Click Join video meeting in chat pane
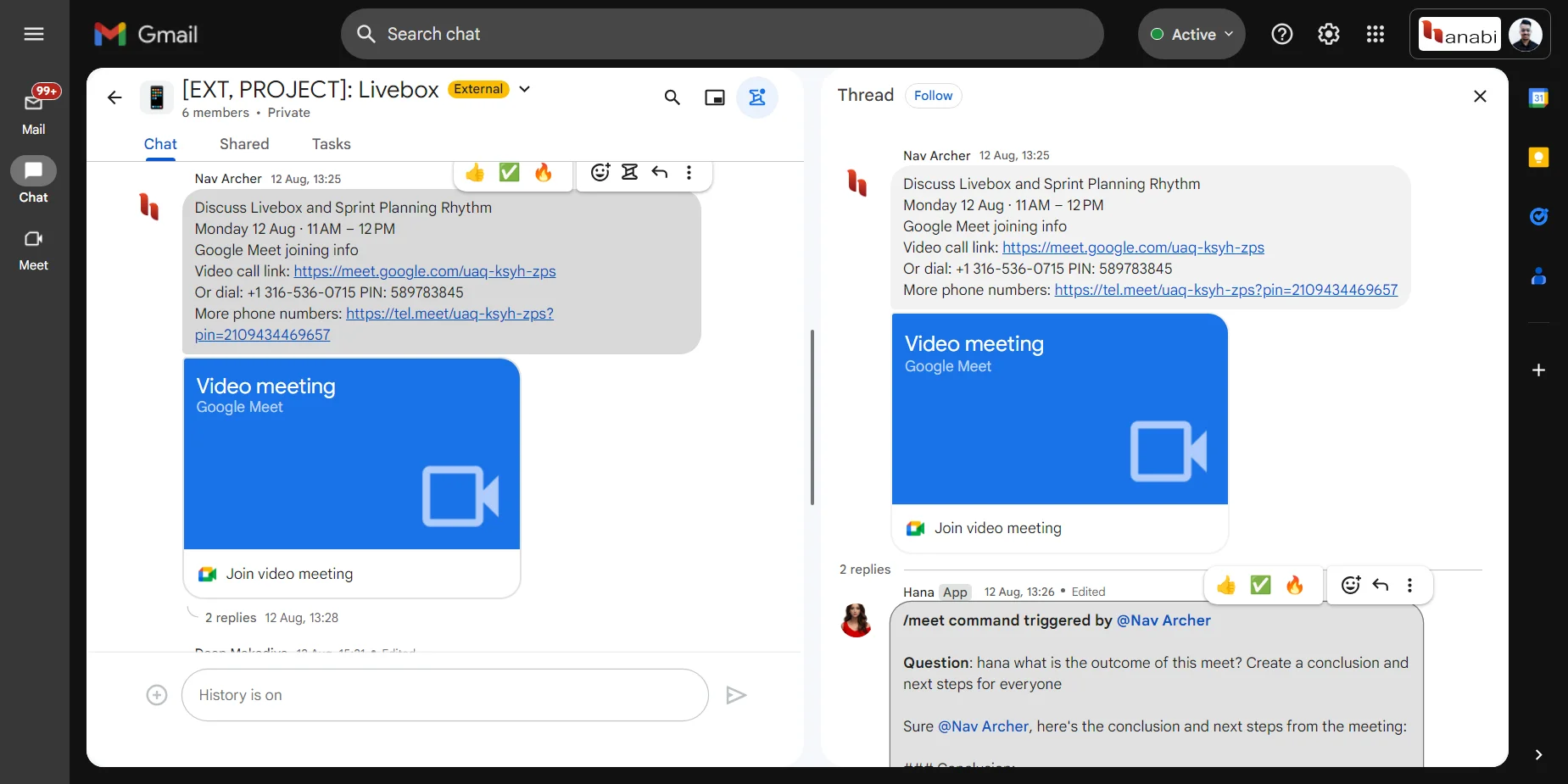 coord(289,574)
